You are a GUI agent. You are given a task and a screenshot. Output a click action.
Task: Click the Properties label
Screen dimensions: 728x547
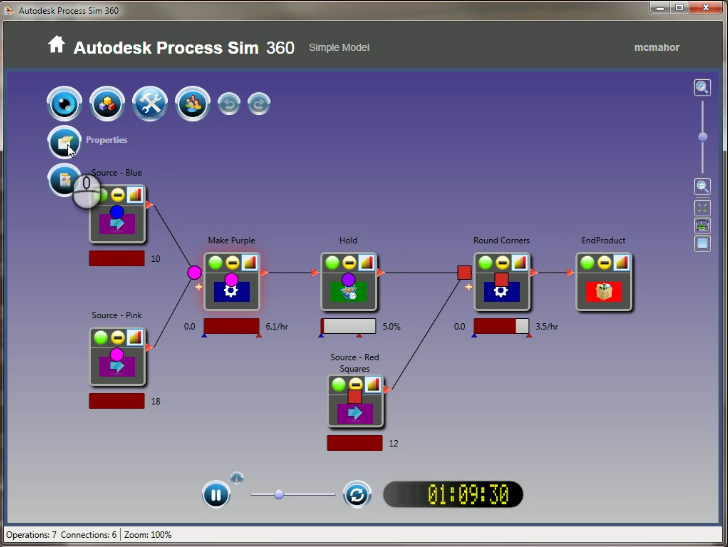106,140
